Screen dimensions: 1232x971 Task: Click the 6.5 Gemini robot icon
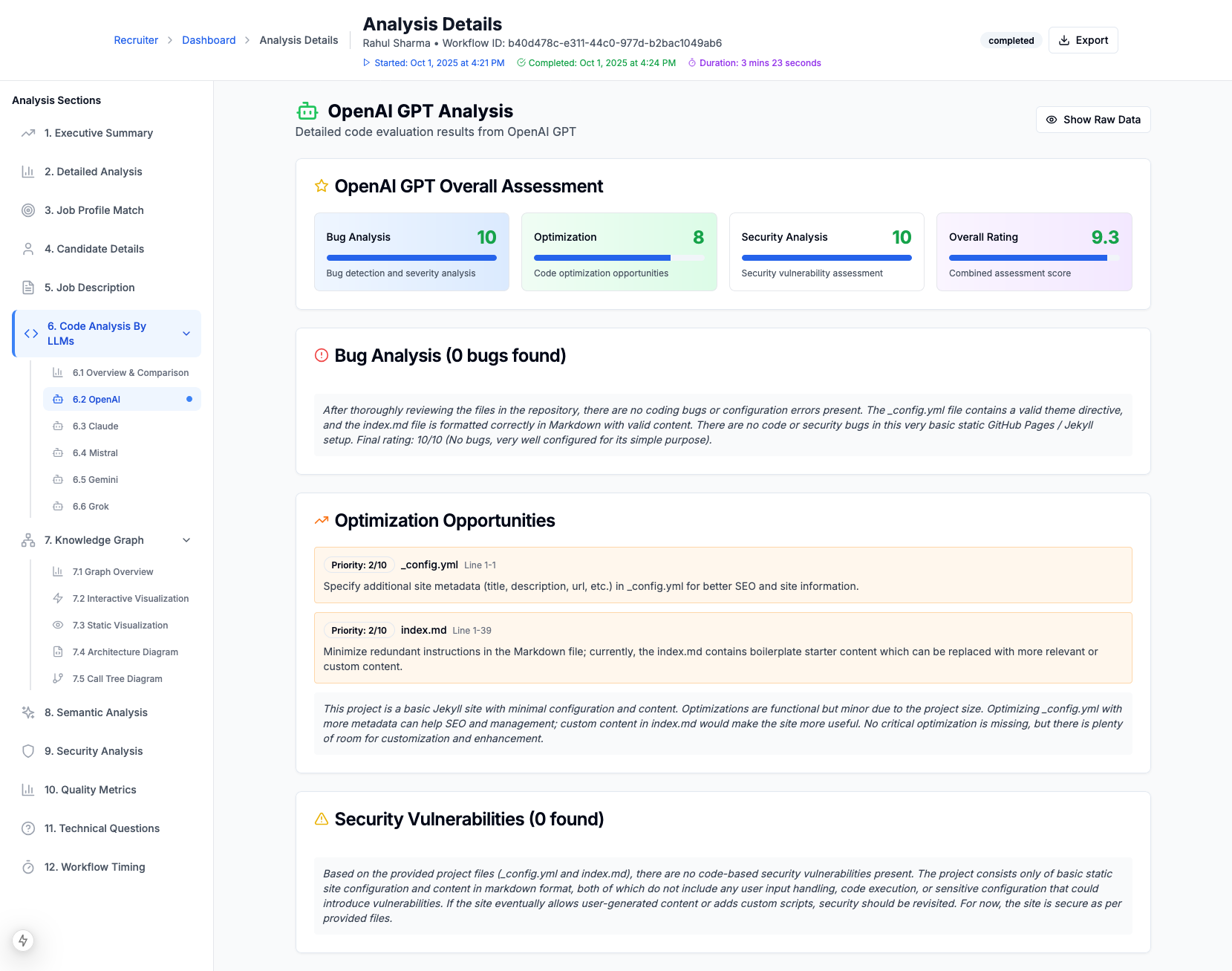click(x=58, y=480)
